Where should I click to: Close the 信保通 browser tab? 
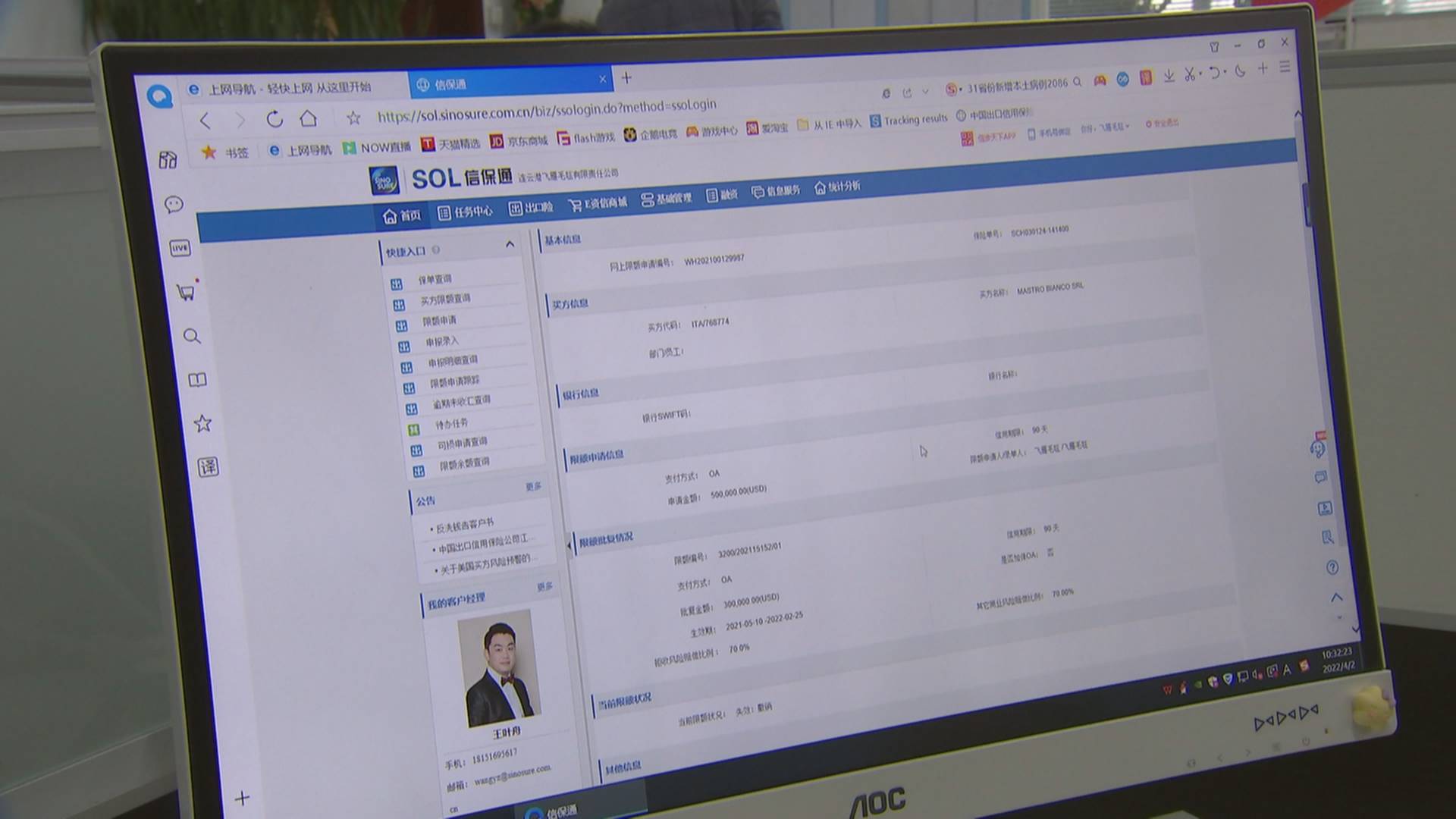tap(602, 79)
